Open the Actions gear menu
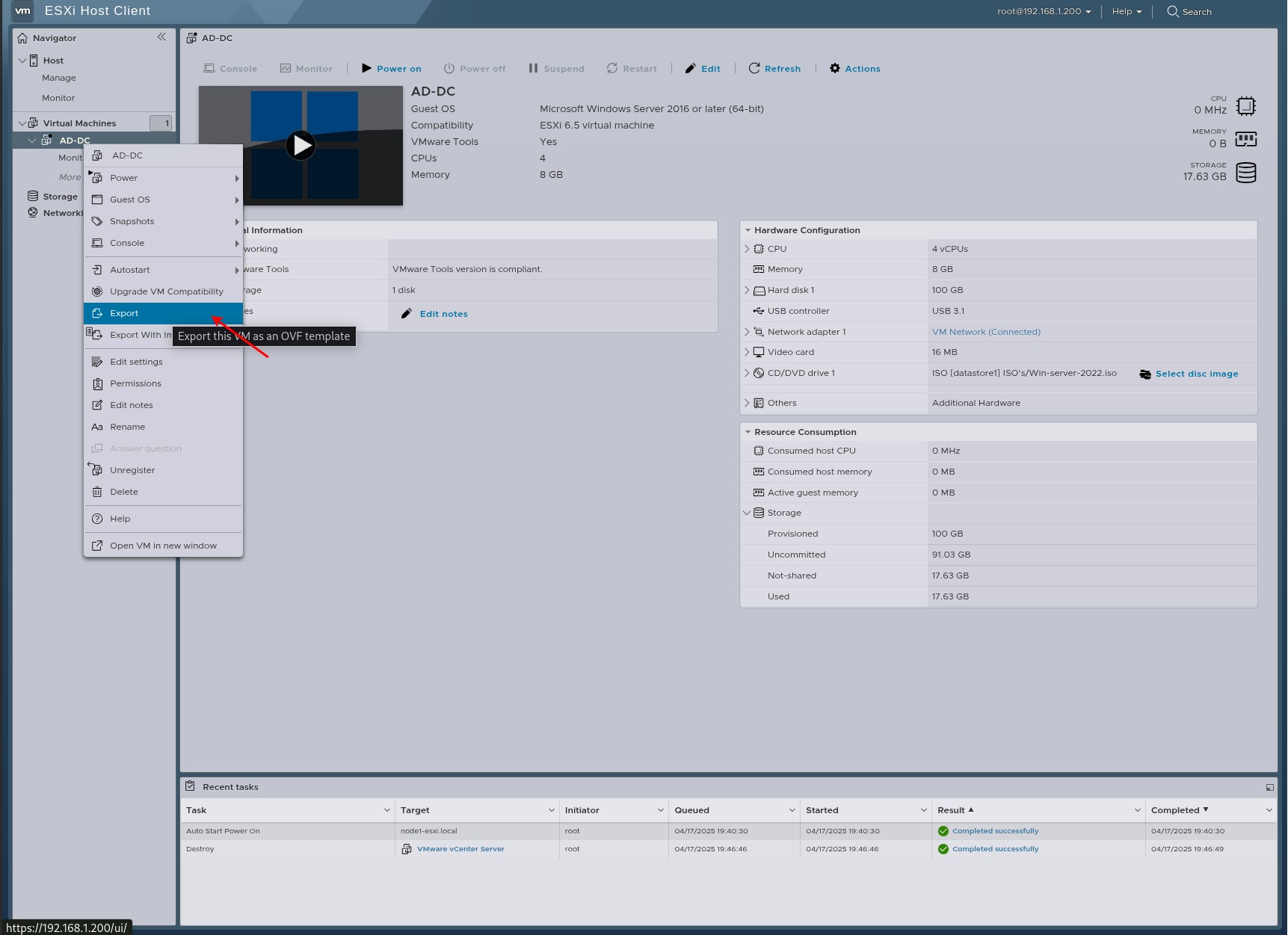Image resolution: width=1288 pixels, height=935 pixels. pyautogui.click(x=854, y=68)
